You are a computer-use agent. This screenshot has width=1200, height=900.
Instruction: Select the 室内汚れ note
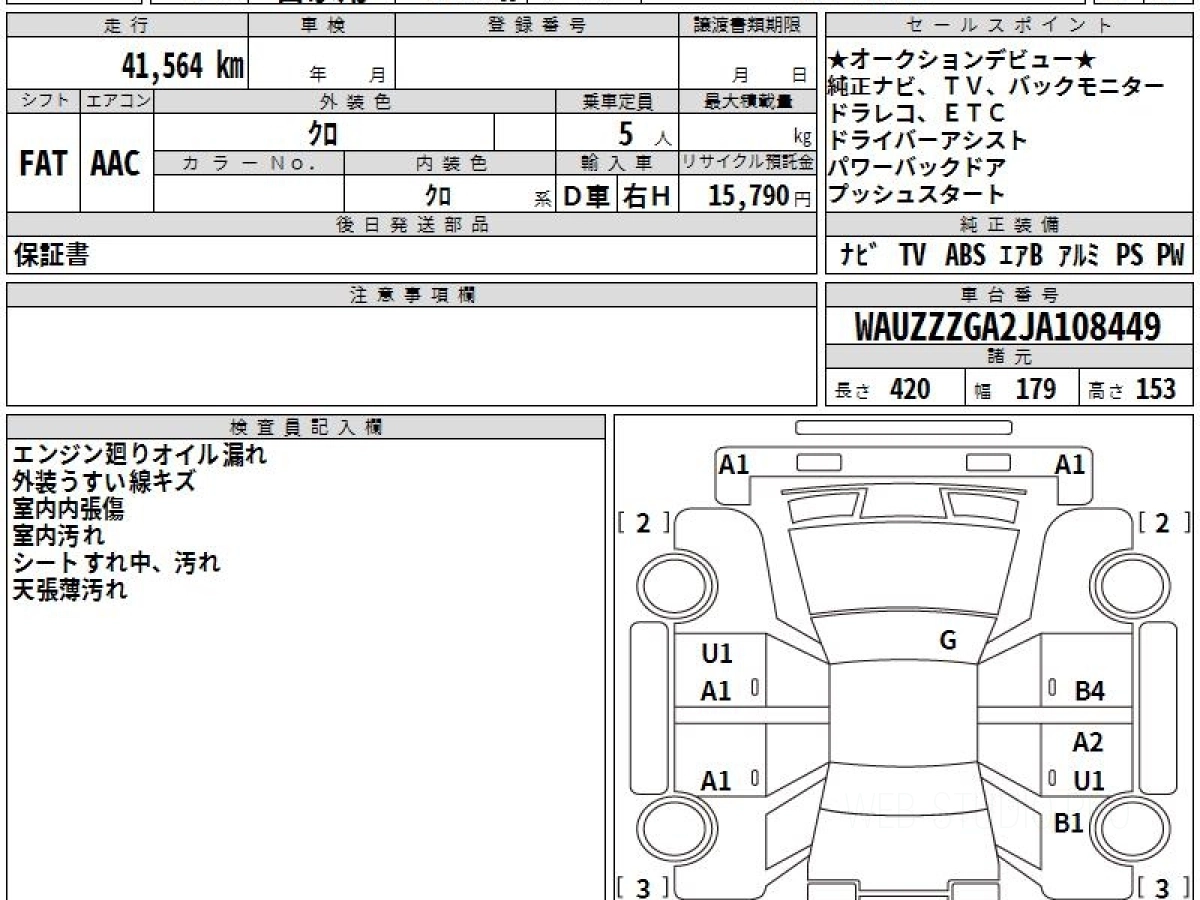(x=58, y=536)
